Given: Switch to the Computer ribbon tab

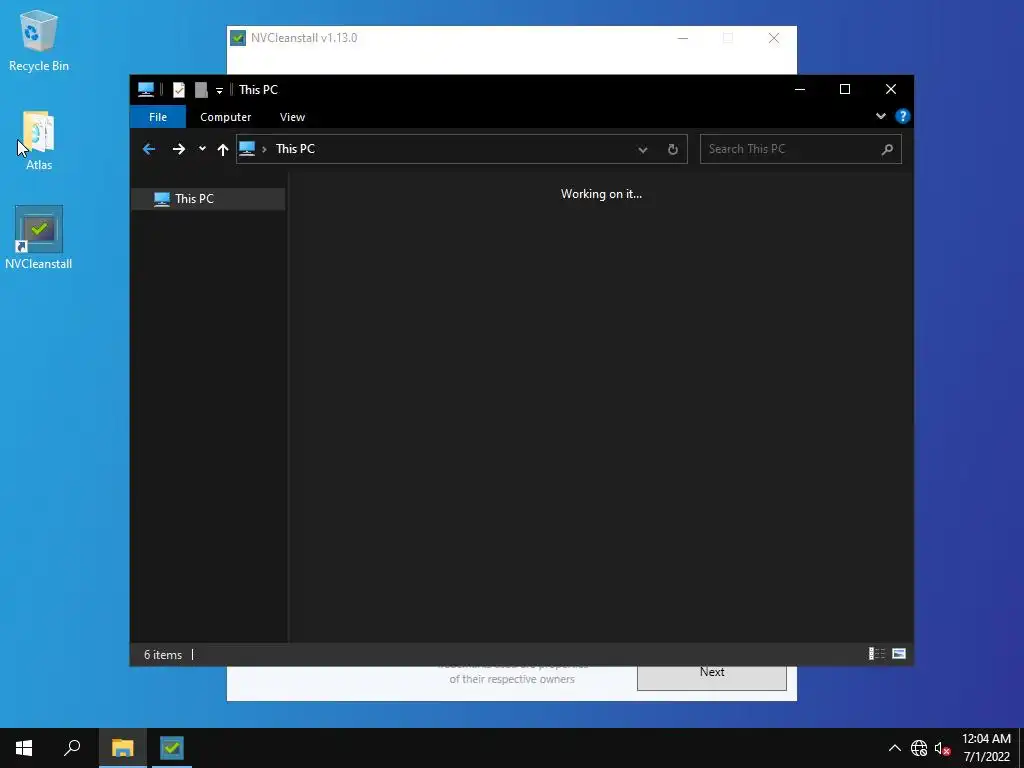Looking at the screenshot, I should (225, 117).
